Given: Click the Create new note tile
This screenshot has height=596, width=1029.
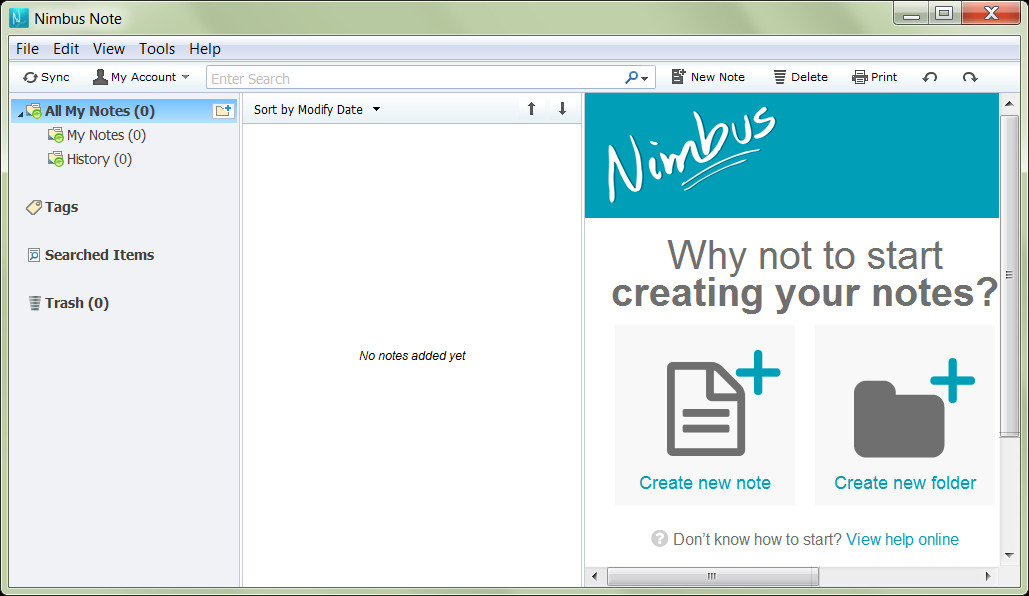Looking at the screenshot, I should point(705,415).
